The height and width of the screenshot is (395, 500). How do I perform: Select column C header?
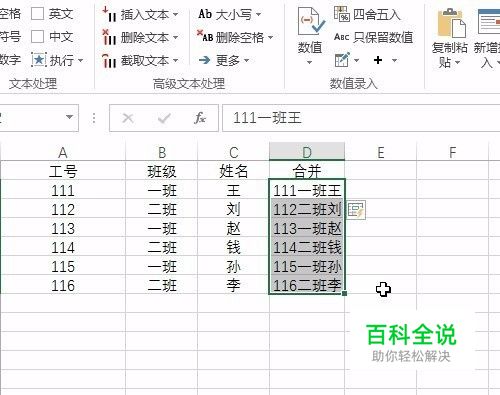[x=234, y=152]
